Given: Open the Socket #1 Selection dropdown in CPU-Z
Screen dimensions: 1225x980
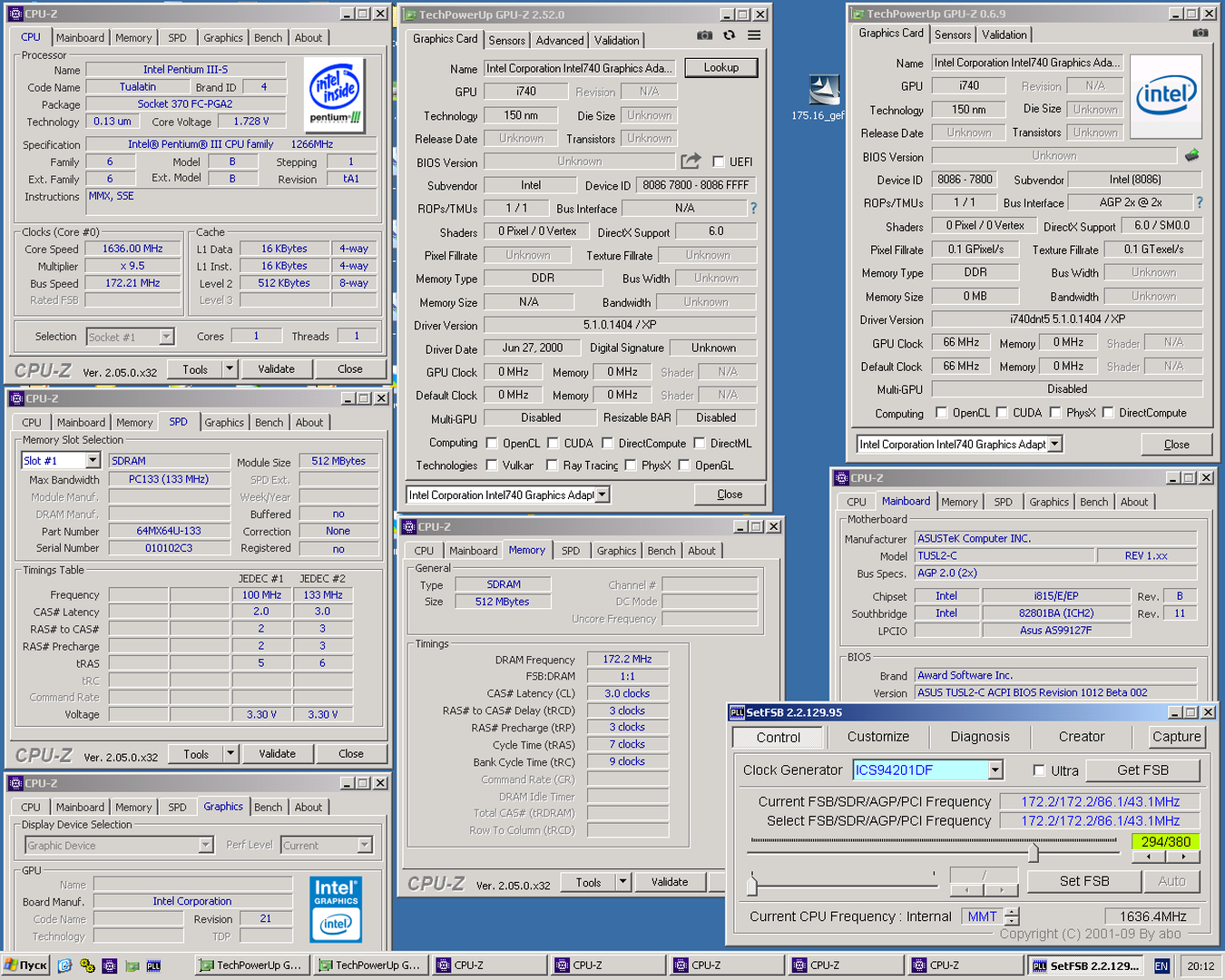Looking at the screenshot, I should [166, 337].
